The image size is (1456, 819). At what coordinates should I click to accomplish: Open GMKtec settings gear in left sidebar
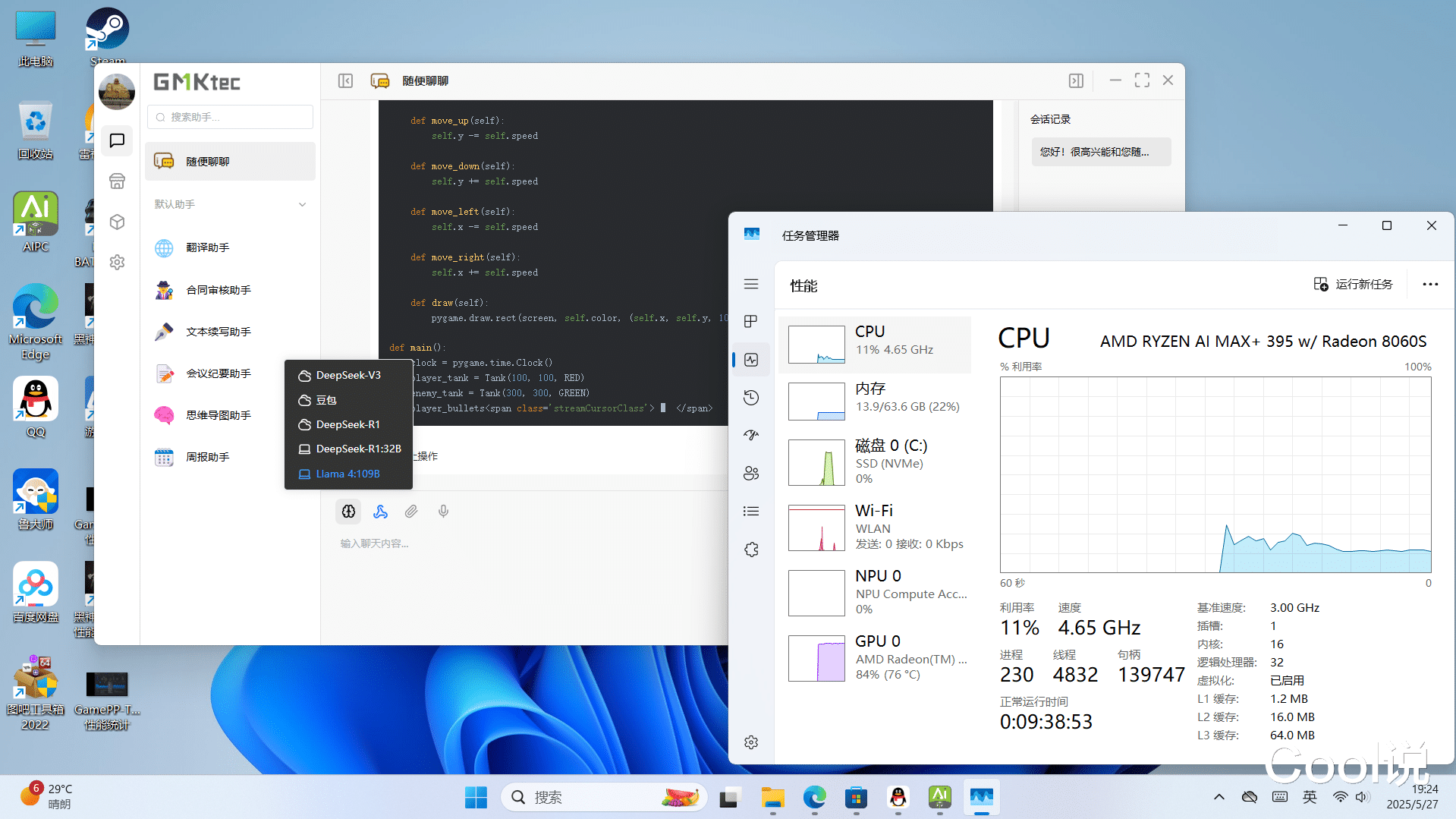coord(117,263)
